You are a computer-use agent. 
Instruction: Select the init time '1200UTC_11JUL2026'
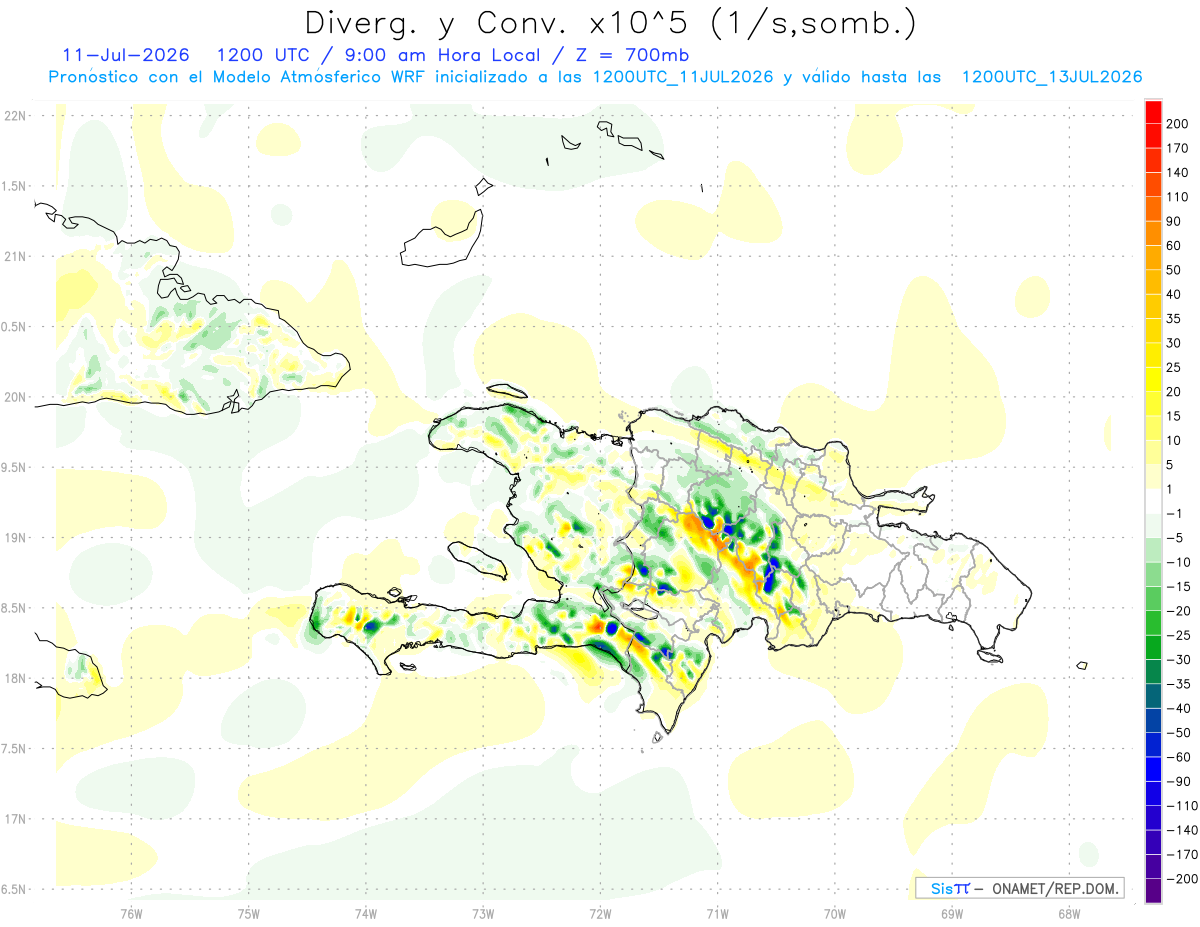point(683,77)
